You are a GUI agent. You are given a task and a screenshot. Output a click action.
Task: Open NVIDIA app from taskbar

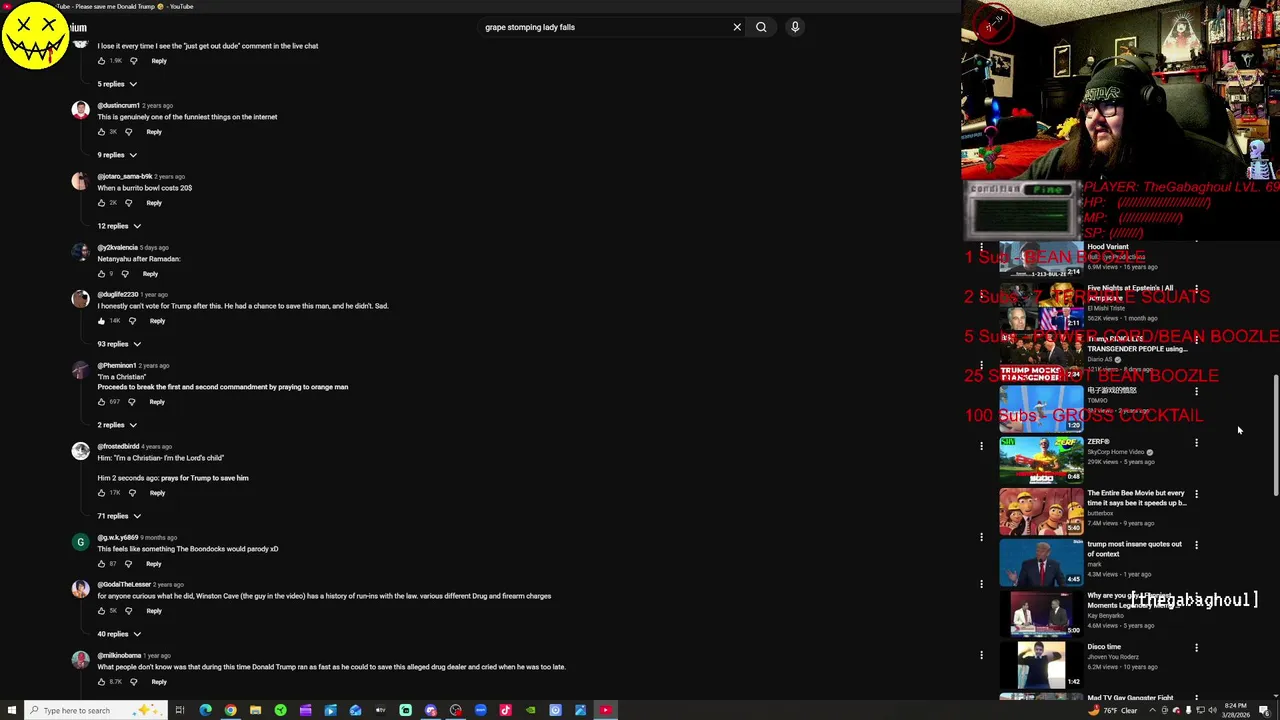pyautogui.click(x=530, y=710)
